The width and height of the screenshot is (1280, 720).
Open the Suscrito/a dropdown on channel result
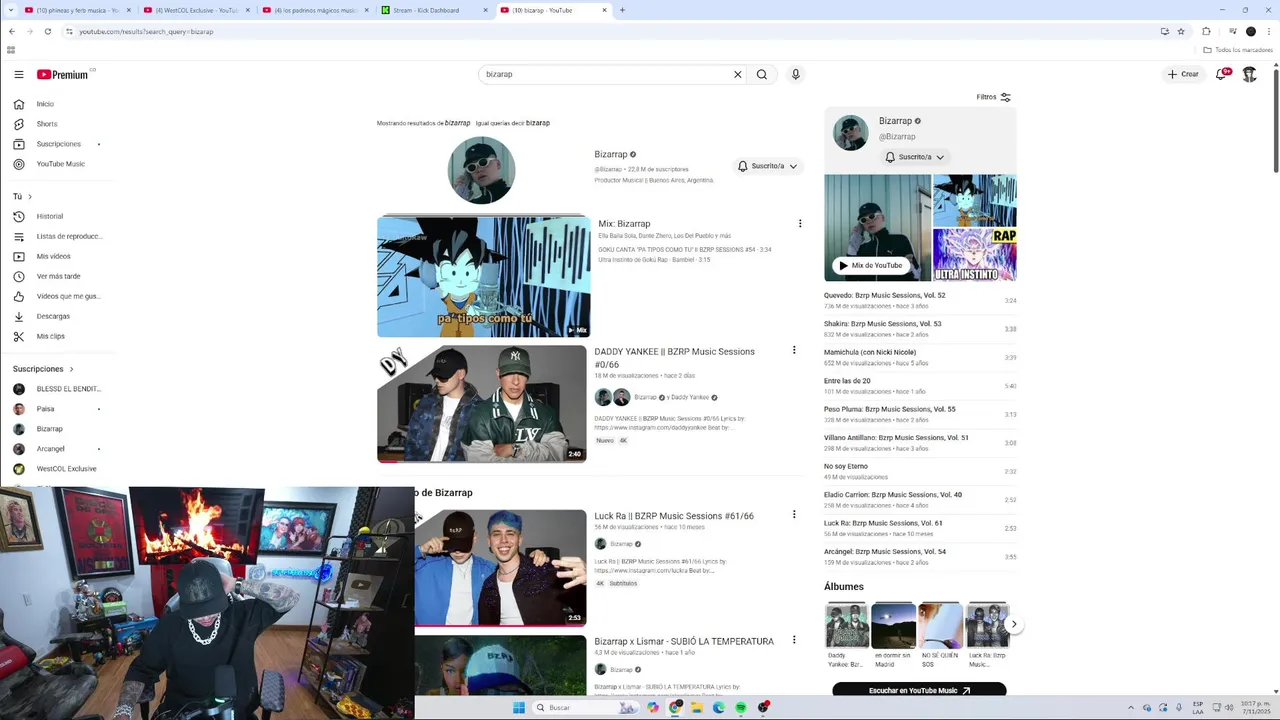tap(767, 166)
